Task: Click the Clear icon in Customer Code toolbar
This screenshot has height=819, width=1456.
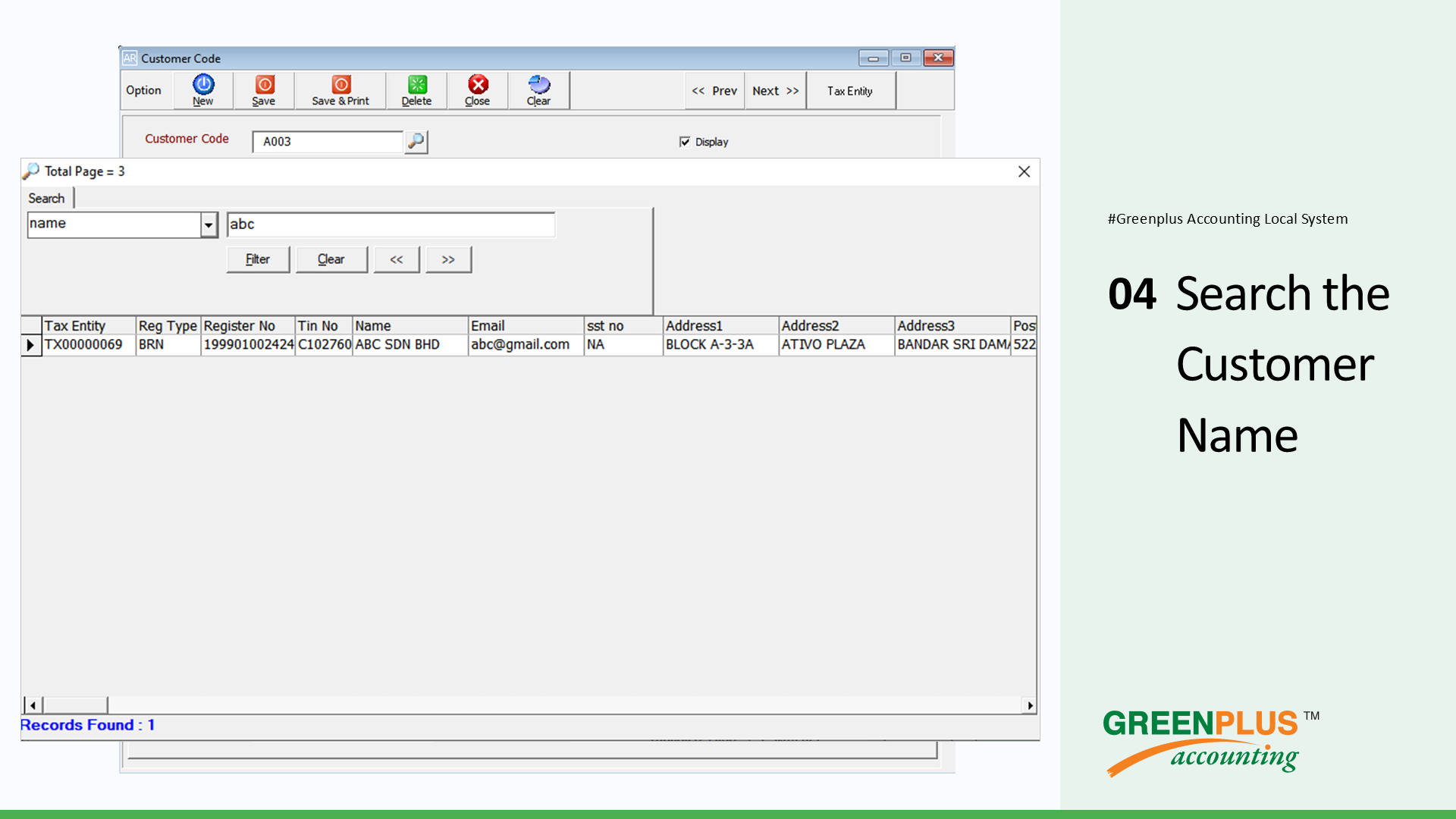Action: click(x=539, y=84)
